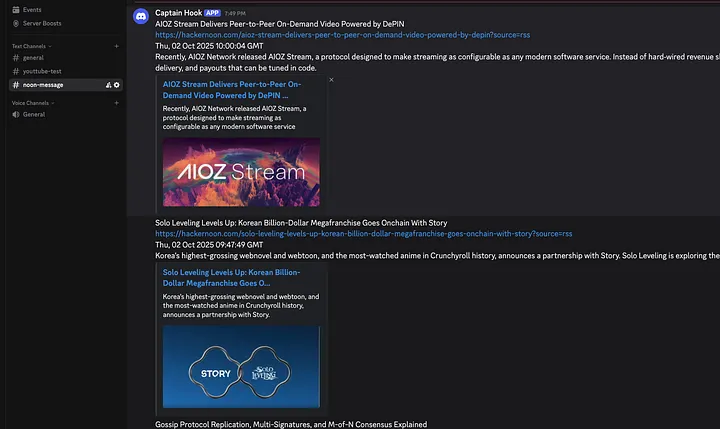Open noon-message channel settings gear
The height and width of the screenshot is (429, 720).
click(117, 85)
